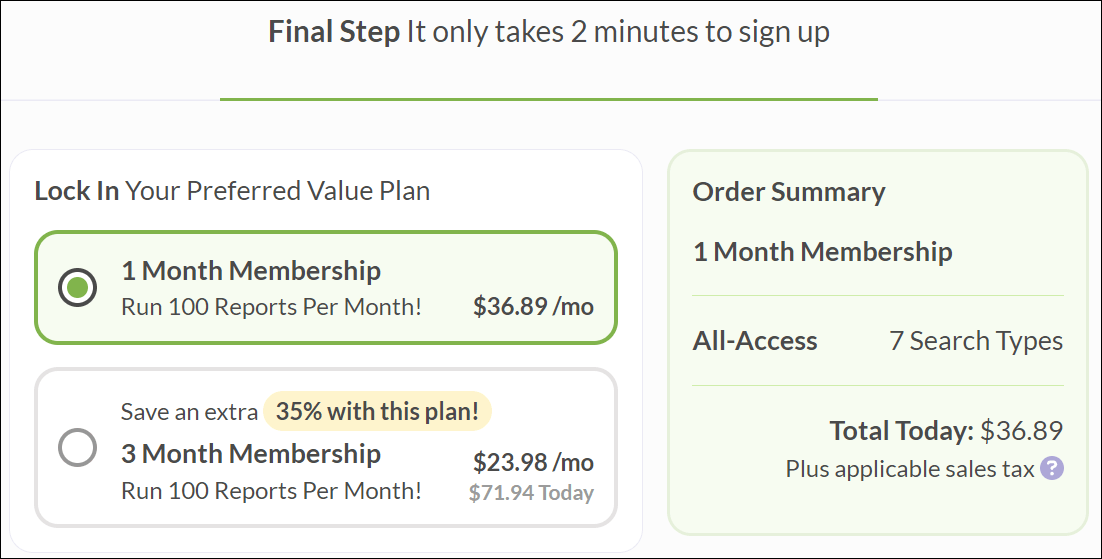Click "1 Month Membership" in Order Summary
1102x559 pixels.
tap(822, 252)
